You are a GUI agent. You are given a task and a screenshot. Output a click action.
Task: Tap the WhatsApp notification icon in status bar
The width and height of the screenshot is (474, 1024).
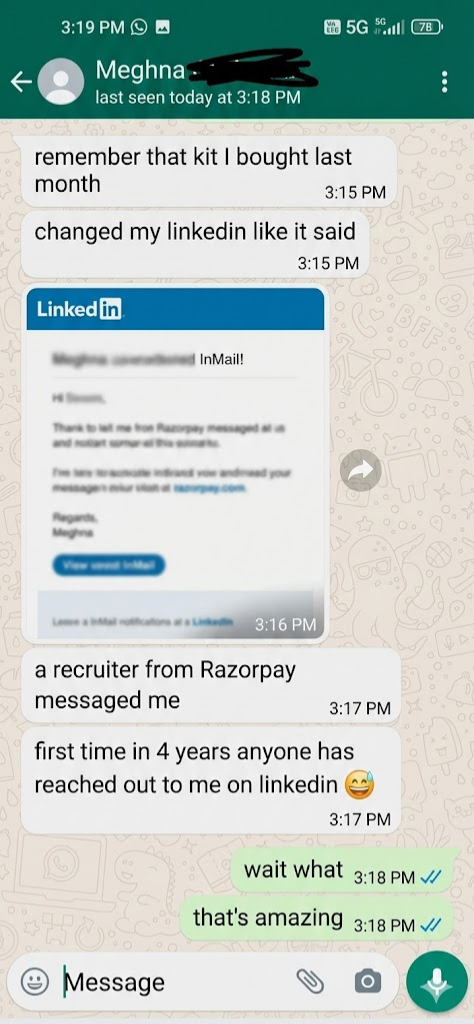click(139, 27)
